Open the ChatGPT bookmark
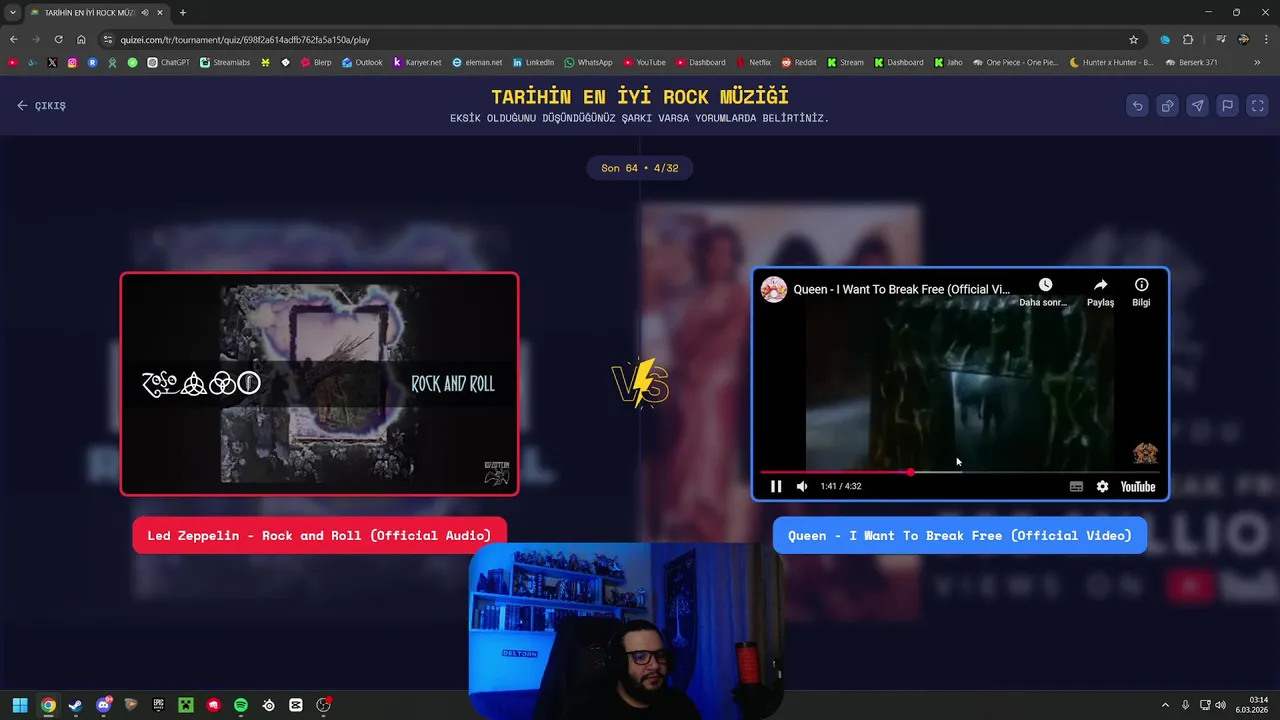1280x720 pixels. 168,62
